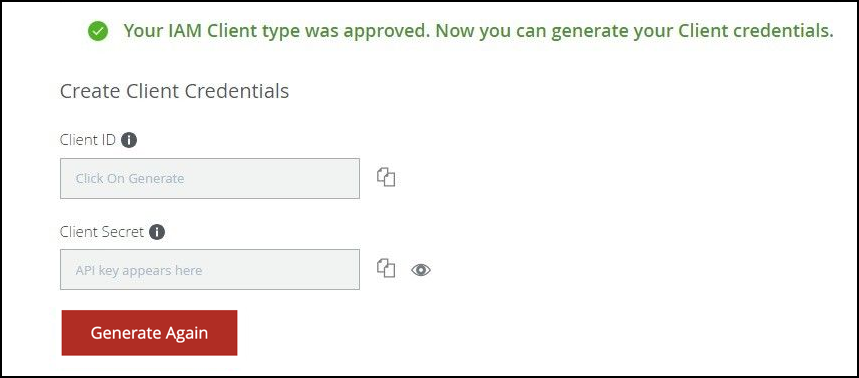Image resolution: width=859 pixels, height=378 pixels.
Task: Click the green checkmark success icon
Action: point(98,31)
